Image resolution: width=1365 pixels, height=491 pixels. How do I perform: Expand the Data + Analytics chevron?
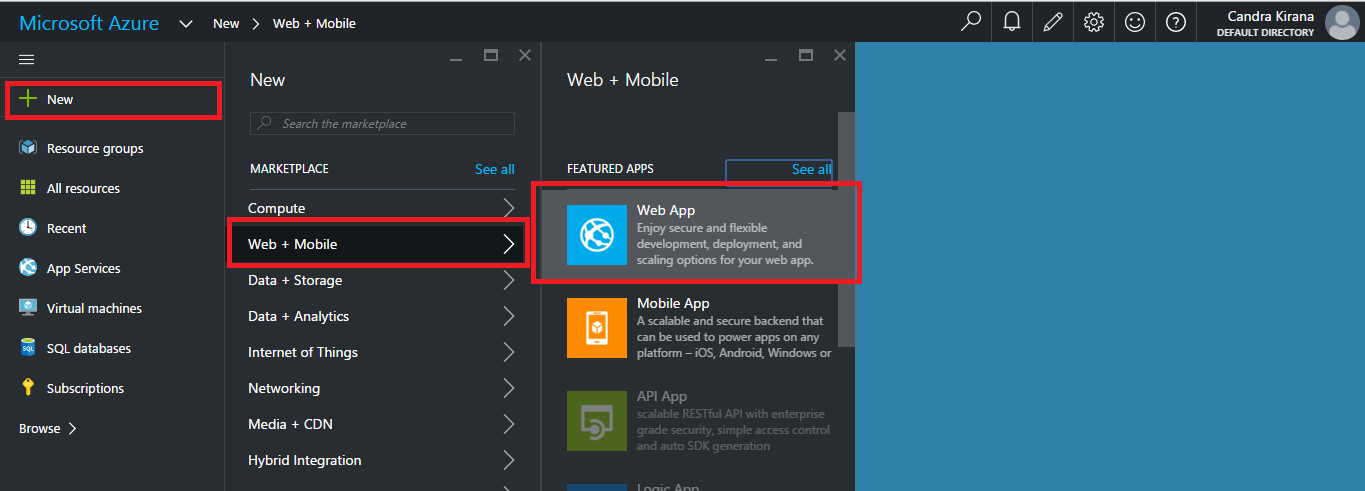(509, 316)
